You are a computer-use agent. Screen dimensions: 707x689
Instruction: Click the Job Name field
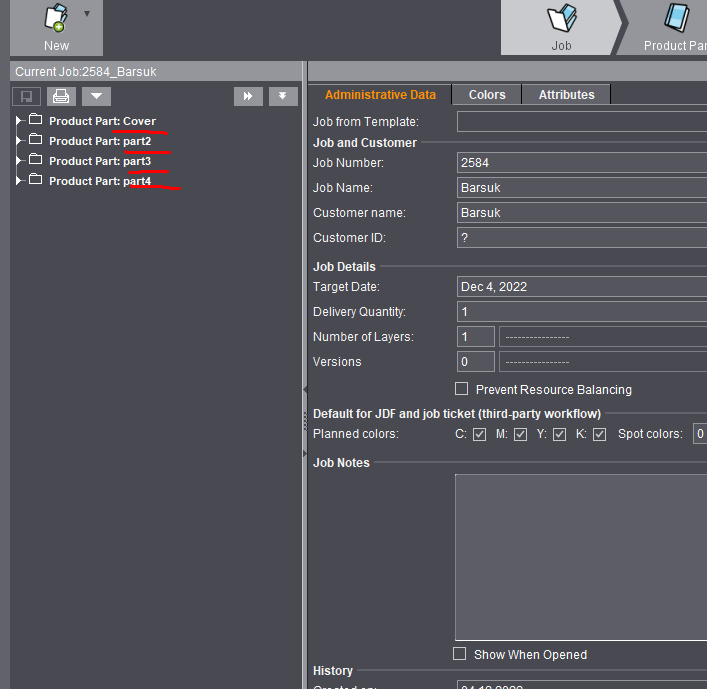click(x=582, y=188)
